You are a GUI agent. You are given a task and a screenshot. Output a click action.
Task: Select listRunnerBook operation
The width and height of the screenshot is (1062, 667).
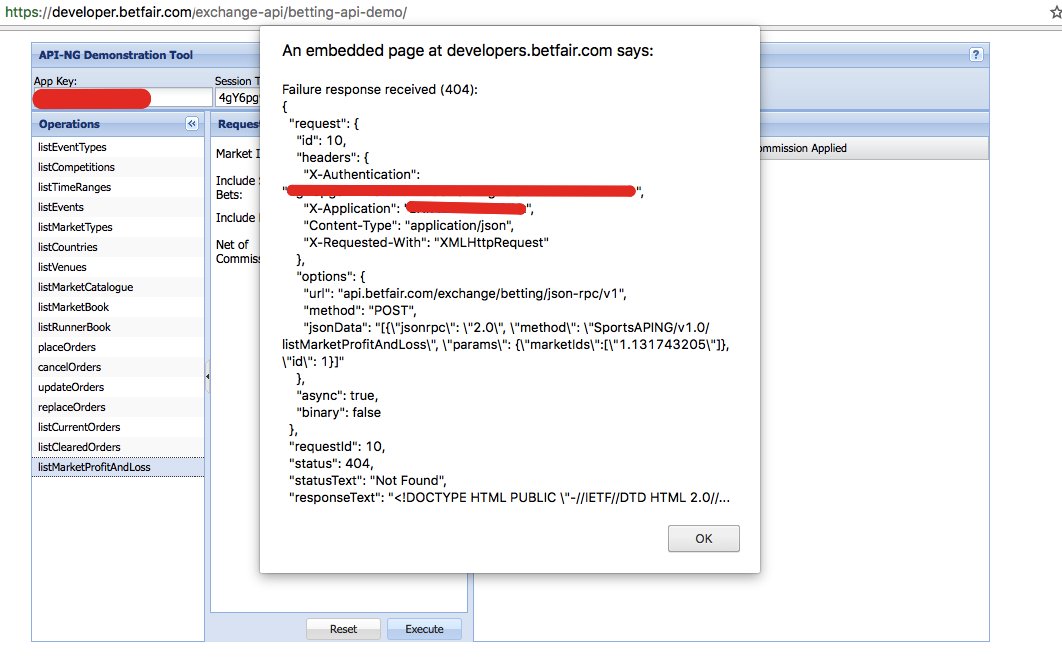pyautogui.click(x=118, y=327)
